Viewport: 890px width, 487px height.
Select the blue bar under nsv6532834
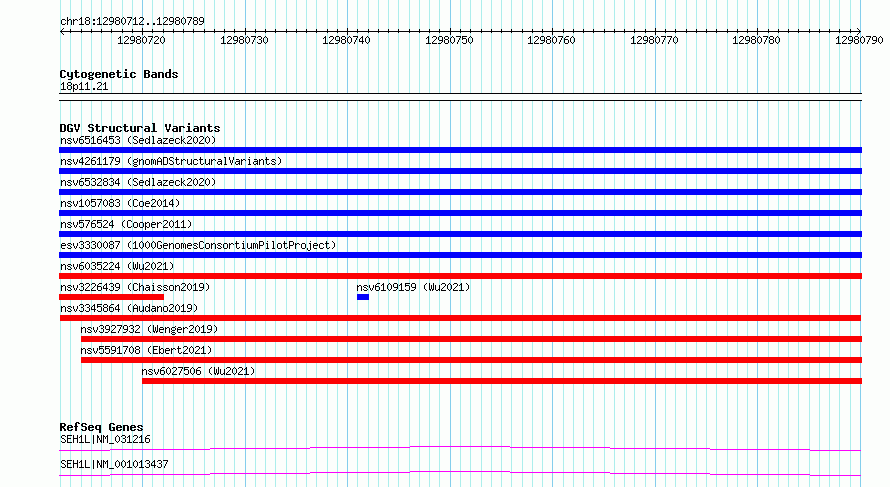point(460,192)
